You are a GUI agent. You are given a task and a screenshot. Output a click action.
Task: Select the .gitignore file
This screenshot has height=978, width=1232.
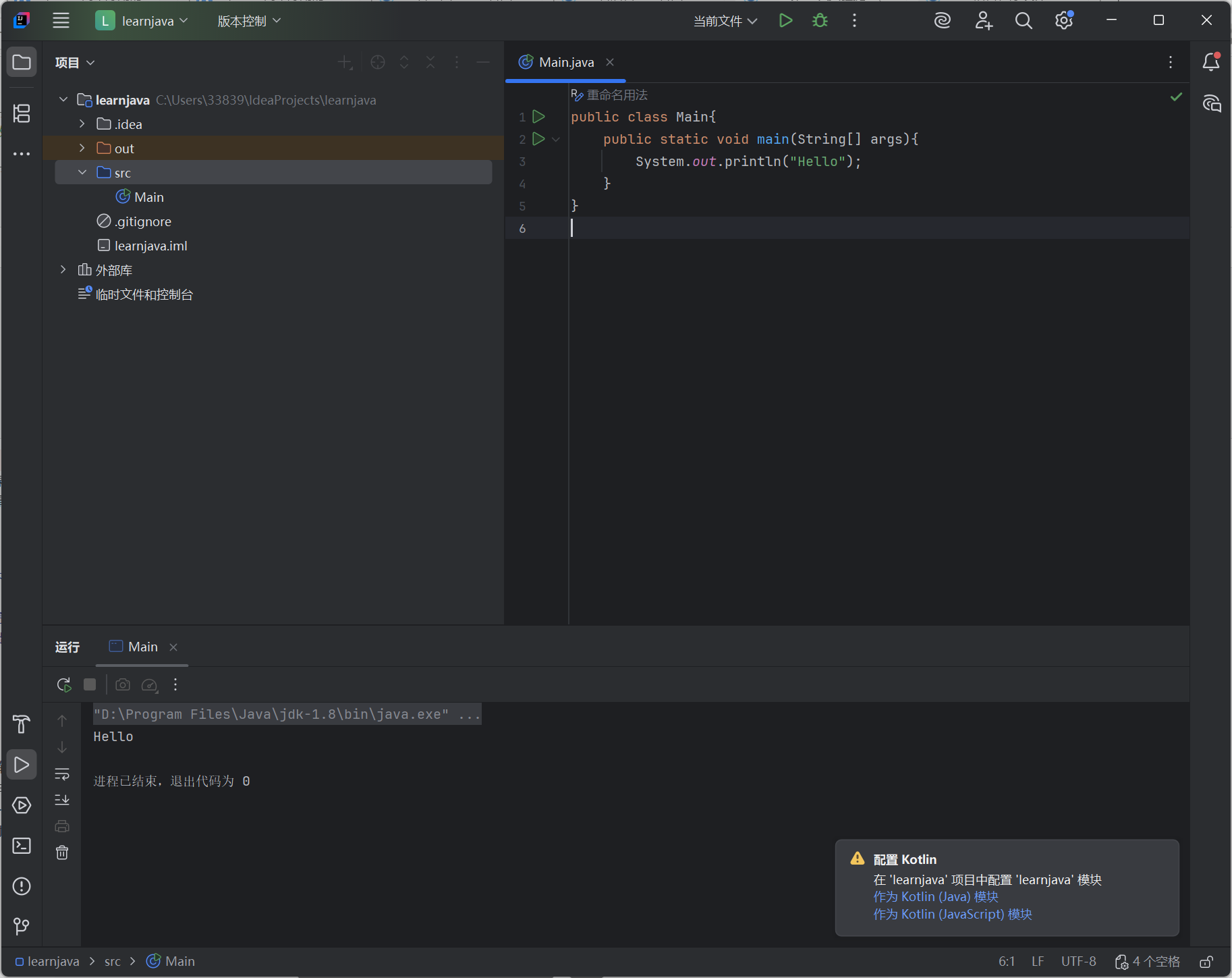[134, 221]
